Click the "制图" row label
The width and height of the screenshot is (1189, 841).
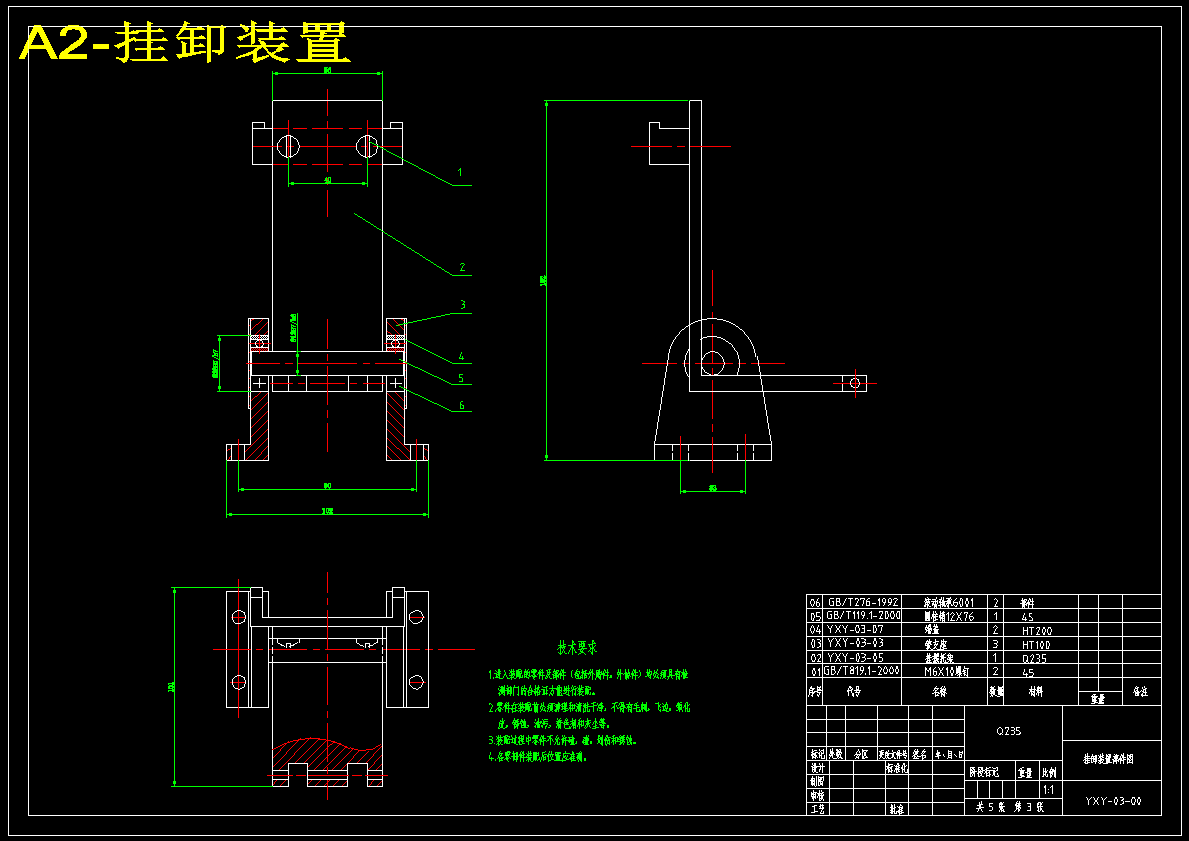pyautogui.click(x=817, y=782)
